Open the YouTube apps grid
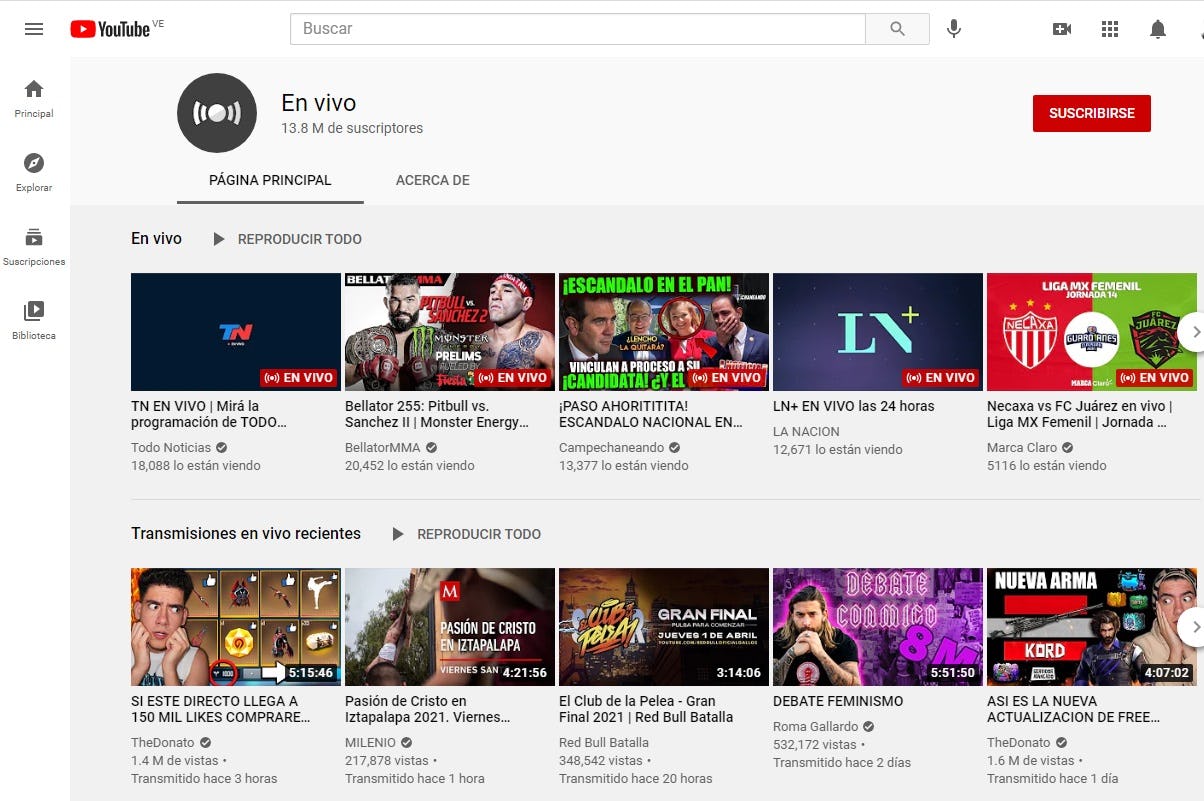Image resolution: width=1204 pixels, height=801 pixels. (x=1110, y=29)
